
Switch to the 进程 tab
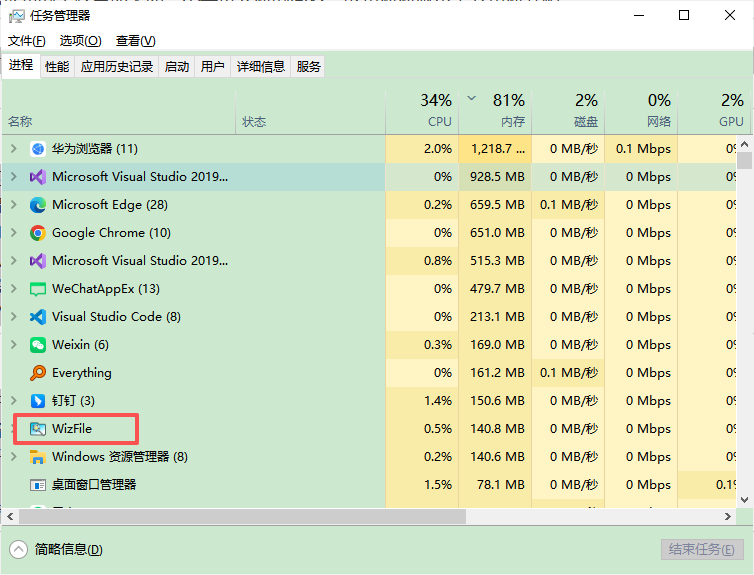point(21,65)
